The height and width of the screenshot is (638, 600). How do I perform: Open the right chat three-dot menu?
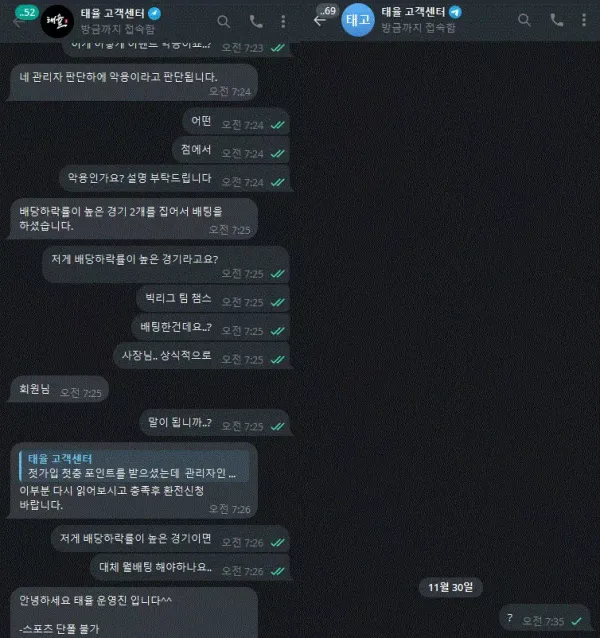click(584, 20)
